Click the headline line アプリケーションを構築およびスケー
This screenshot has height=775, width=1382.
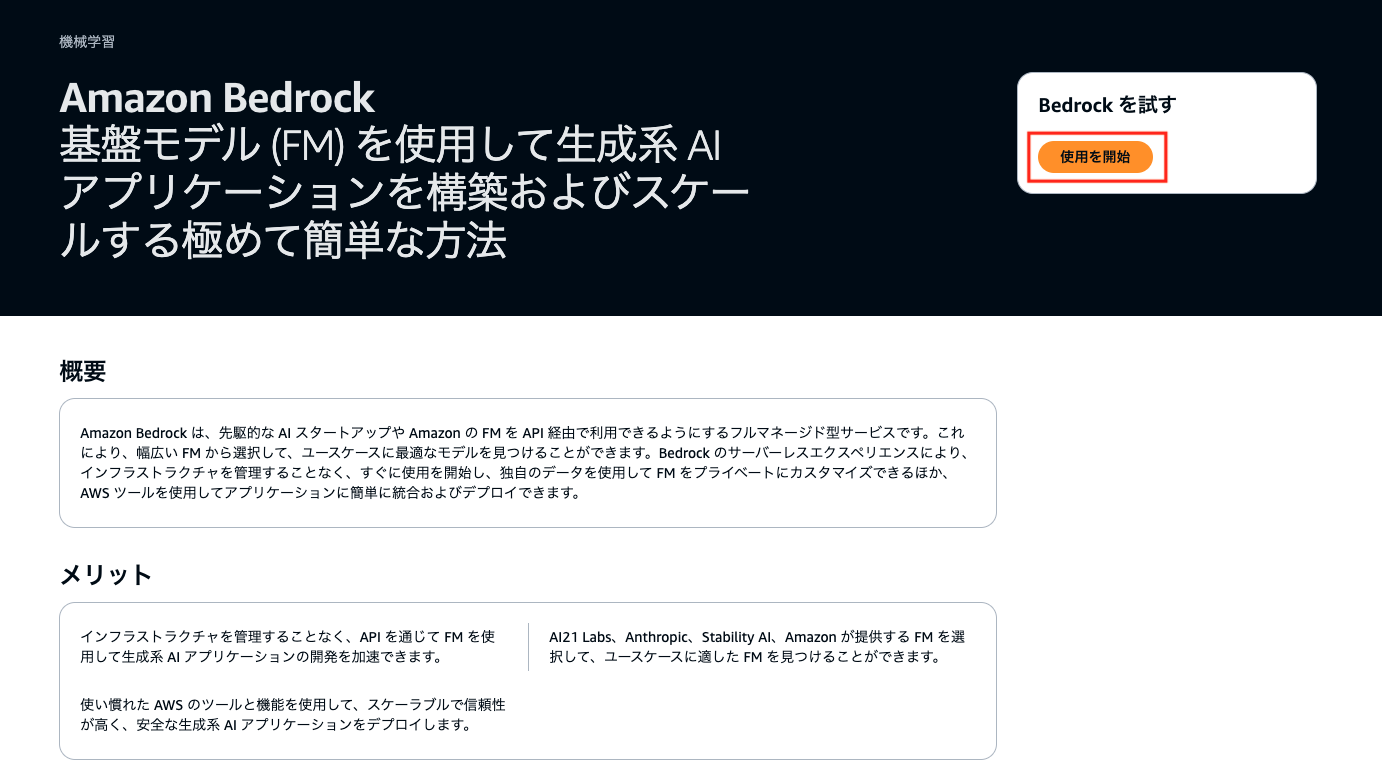pos(405,192)
